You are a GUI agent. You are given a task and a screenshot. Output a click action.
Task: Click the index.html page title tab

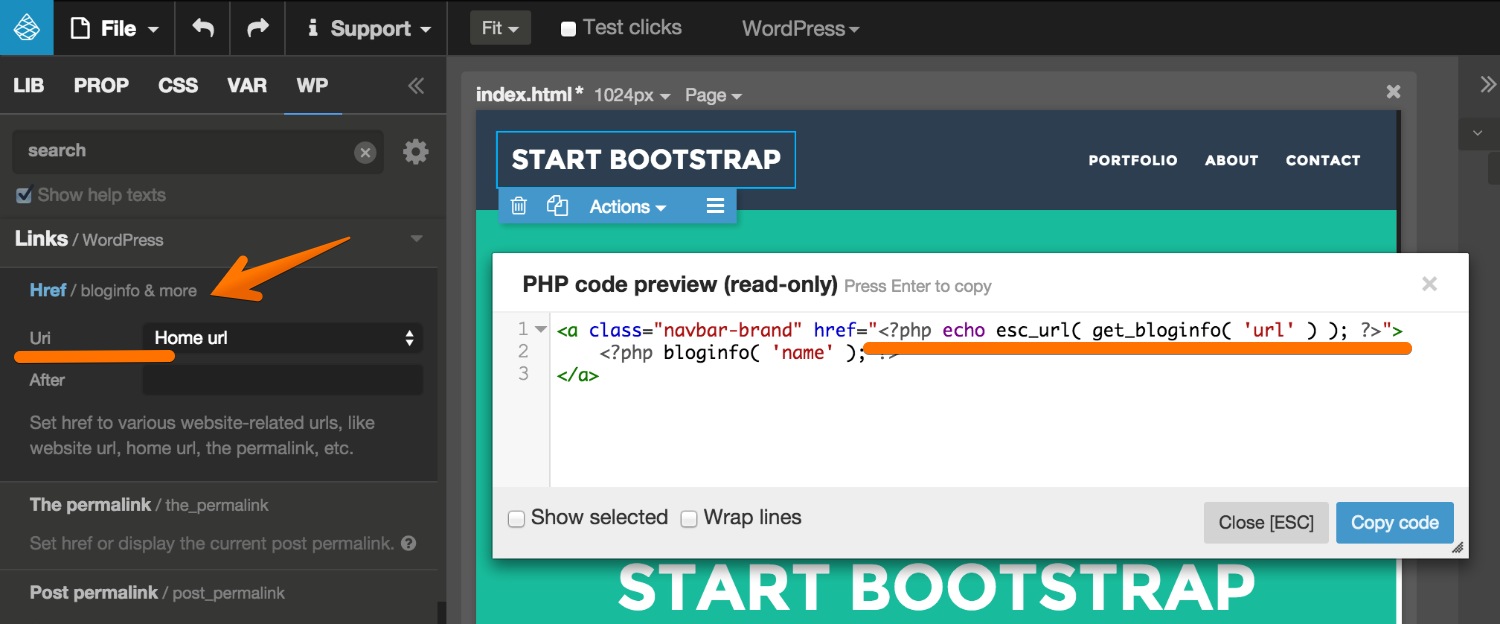(x=530, y=95)
